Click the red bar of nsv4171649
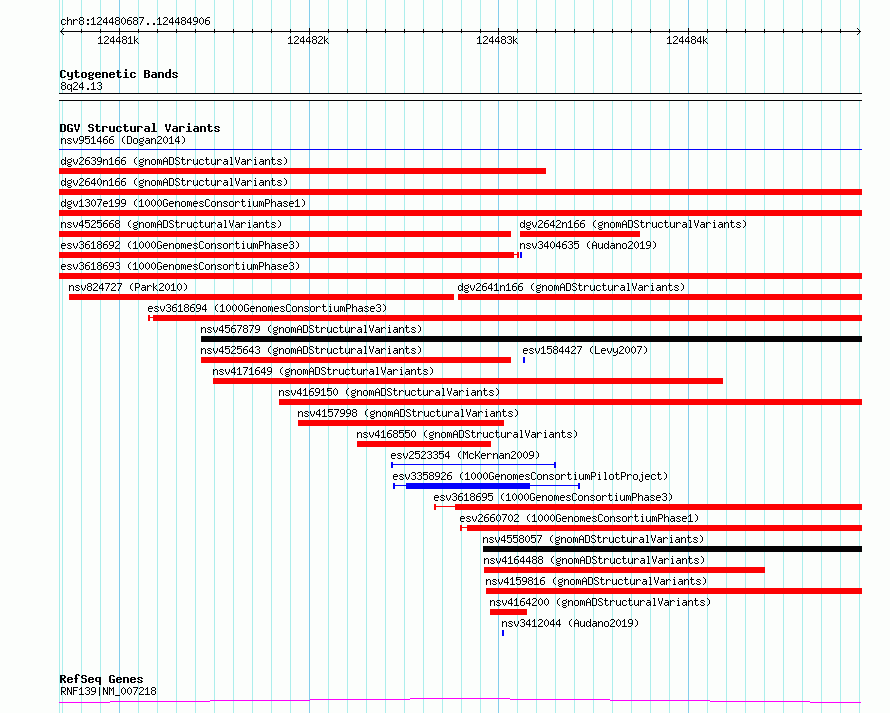890x713 pixels. 468,381
